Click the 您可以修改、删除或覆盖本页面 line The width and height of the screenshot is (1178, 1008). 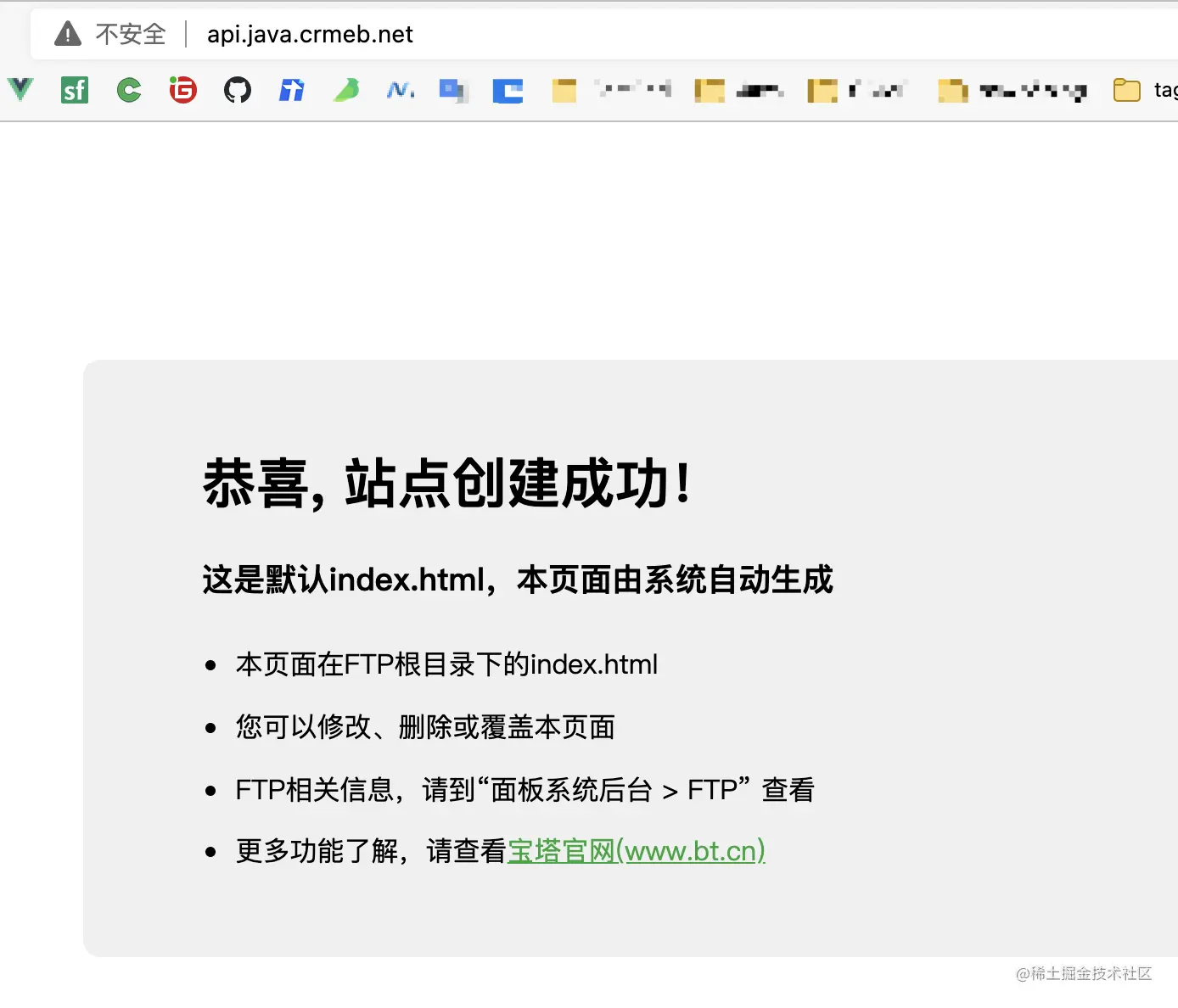click(425, 727)
